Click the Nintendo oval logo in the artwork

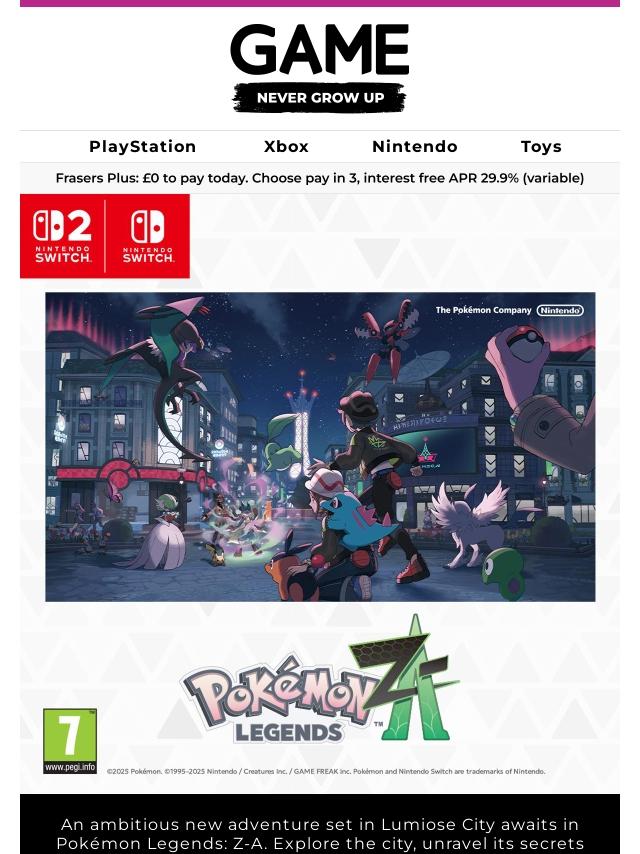point(560,310)
